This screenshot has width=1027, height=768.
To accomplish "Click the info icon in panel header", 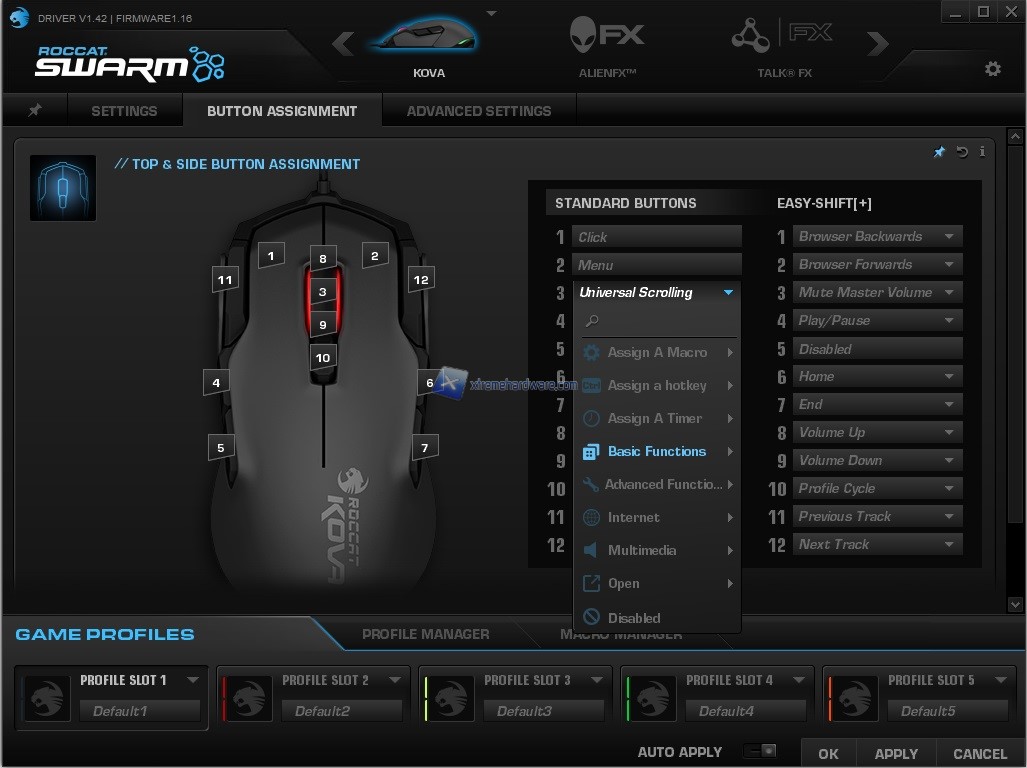I will tap(982, 152).
